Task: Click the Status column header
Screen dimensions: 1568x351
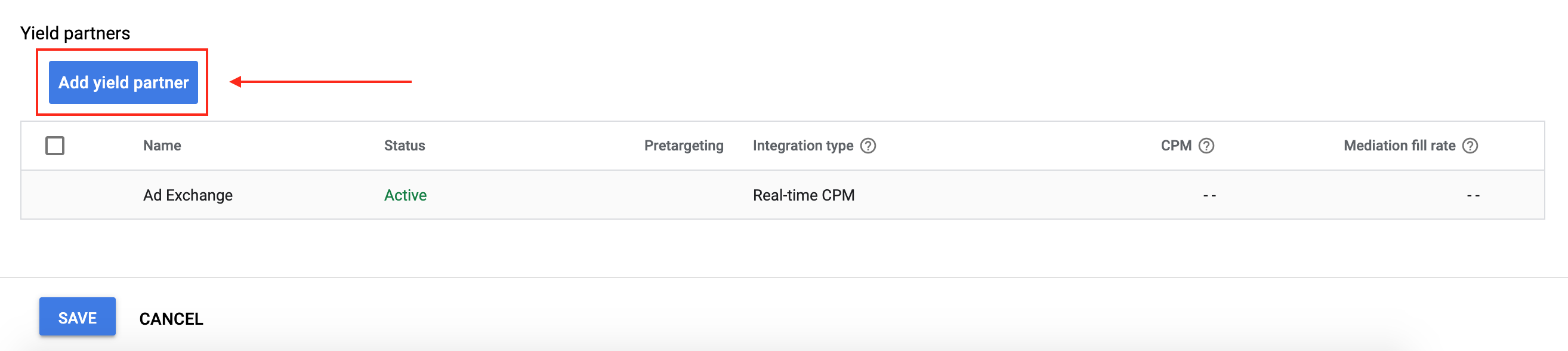Action: [x=404, y=146]
